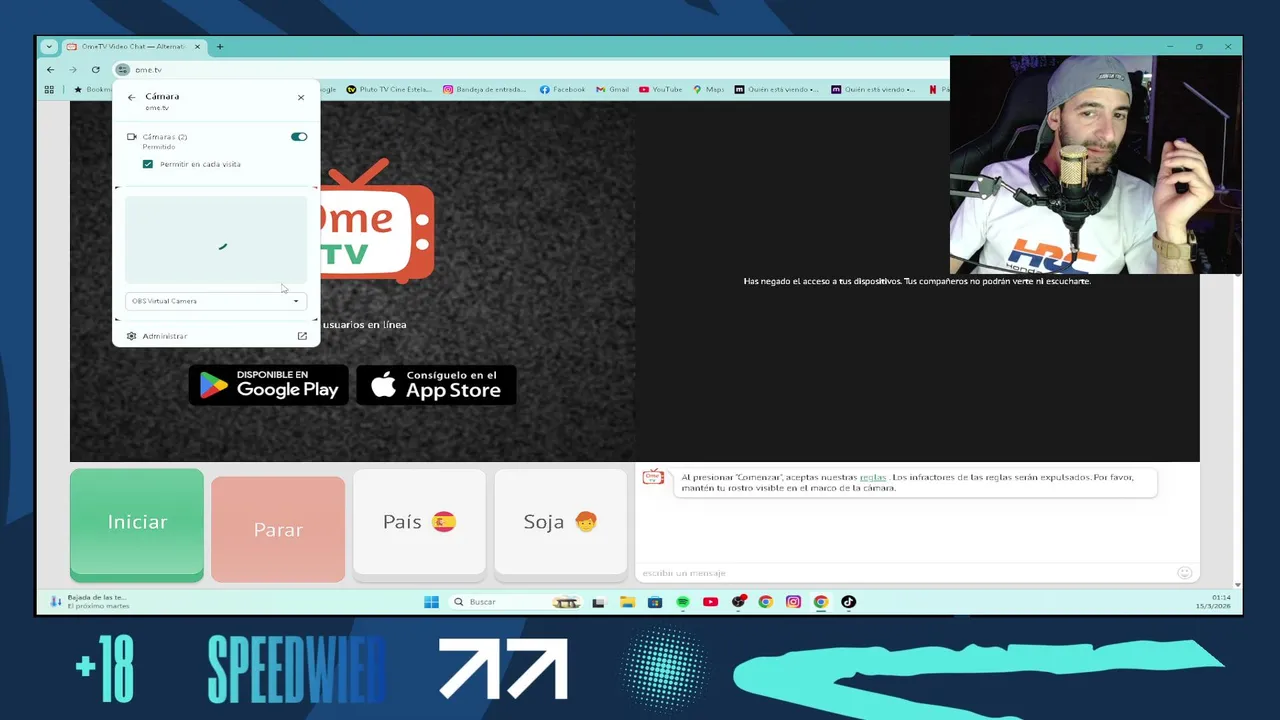The height and width of the screenshot is (720, 1280).
Task: Open the Pluto TV Cine Estelar bookmark
Action: tap(389, 90)
